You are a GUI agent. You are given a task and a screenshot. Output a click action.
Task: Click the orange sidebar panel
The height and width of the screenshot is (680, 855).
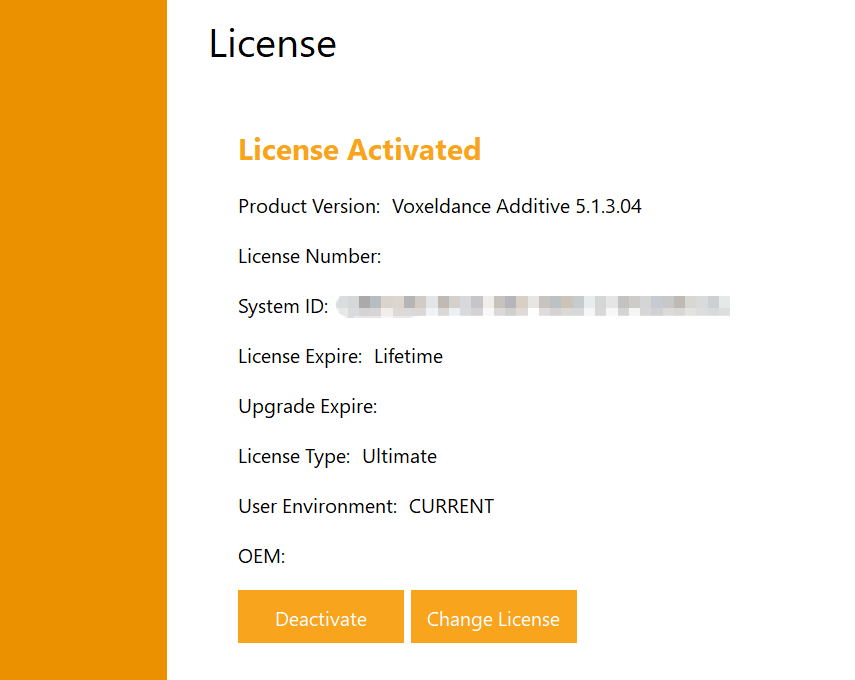tap(83, 340)
